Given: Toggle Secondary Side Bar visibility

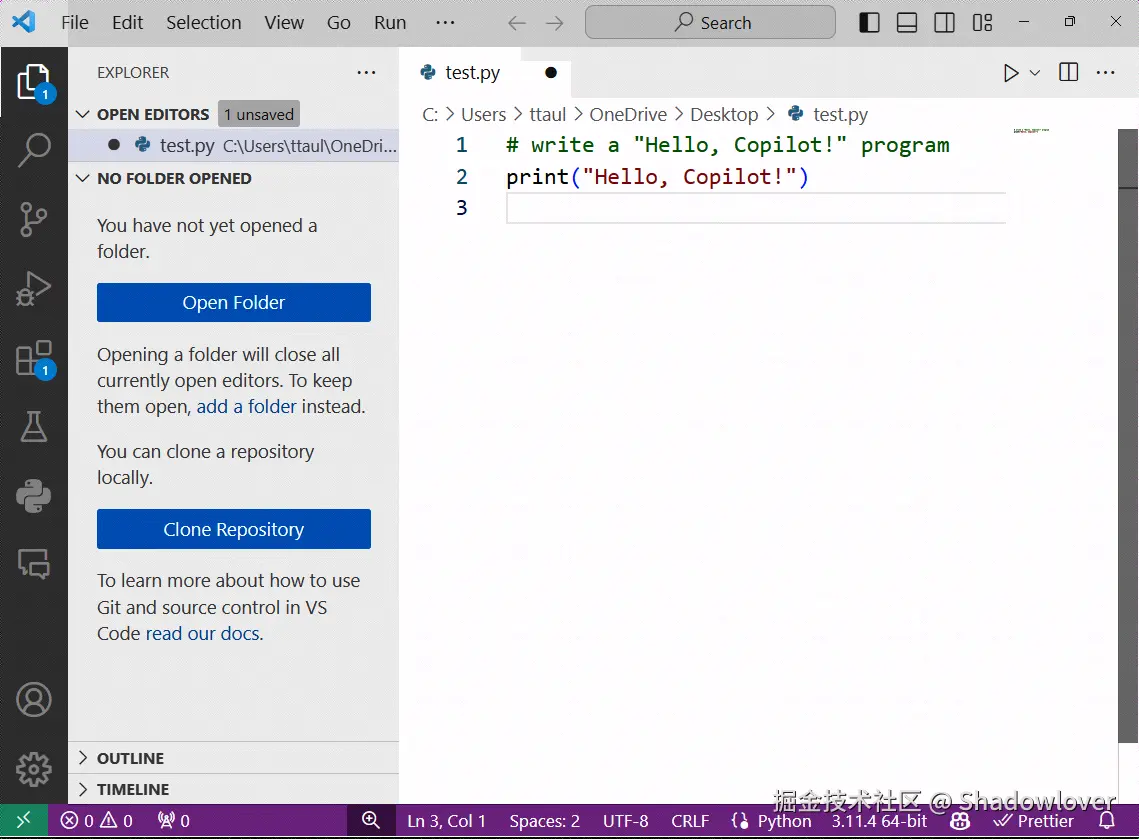Looking at the screenshot, I should click(944, 23).
